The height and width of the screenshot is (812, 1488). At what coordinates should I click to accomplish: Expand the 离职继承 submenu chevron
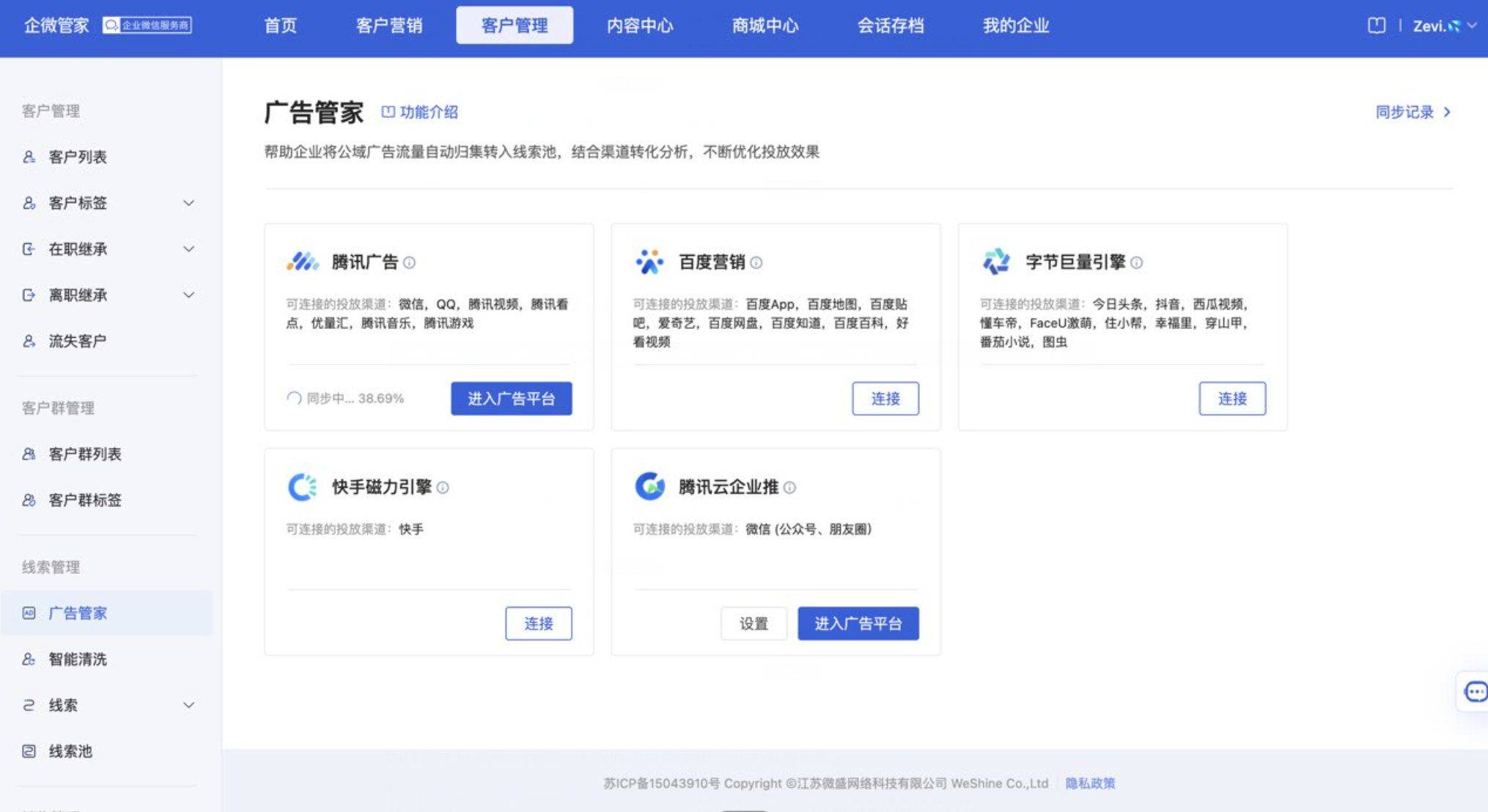[x=188, y=295]
